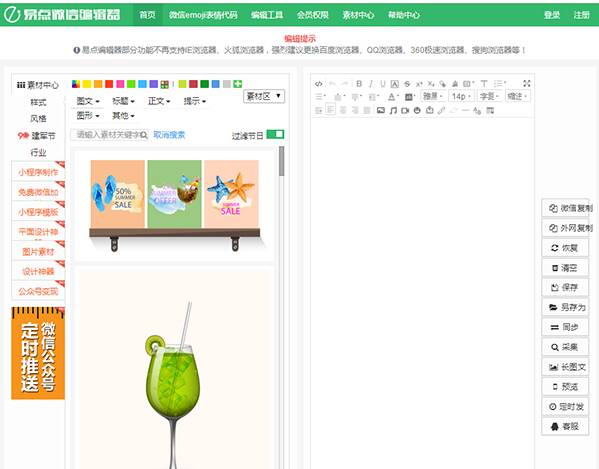Click the HTML source code icon
Image resolution: width=599 pixels, height=469 pixels.
click(319, 84)
